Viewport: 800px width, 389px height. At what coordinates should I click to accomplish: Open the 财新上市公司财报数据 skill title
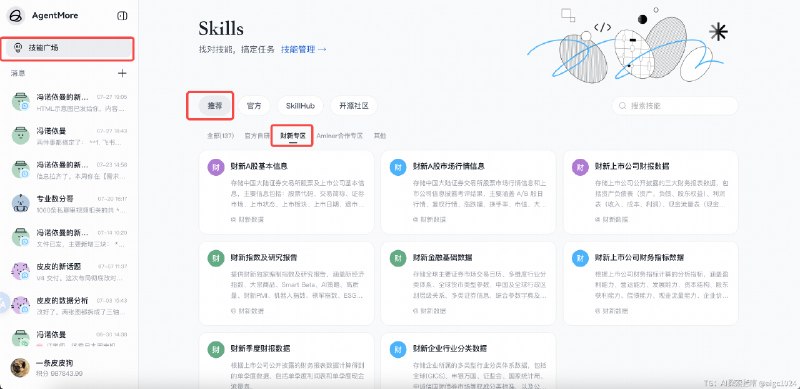(632, 166)
